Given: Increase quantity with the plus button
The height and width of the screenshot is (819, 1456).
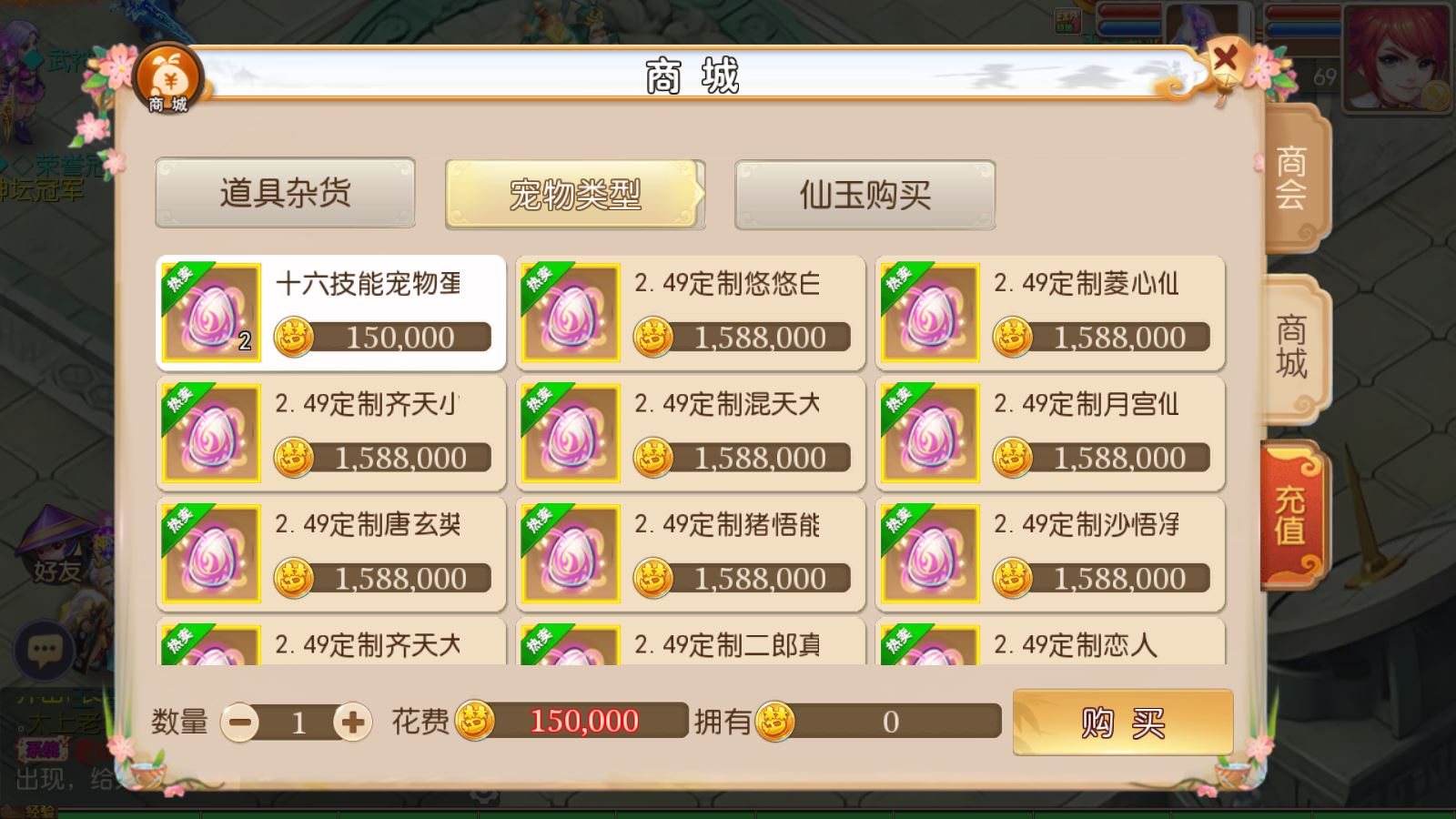Looking at the screenshot, I should [x=352, y=723].
